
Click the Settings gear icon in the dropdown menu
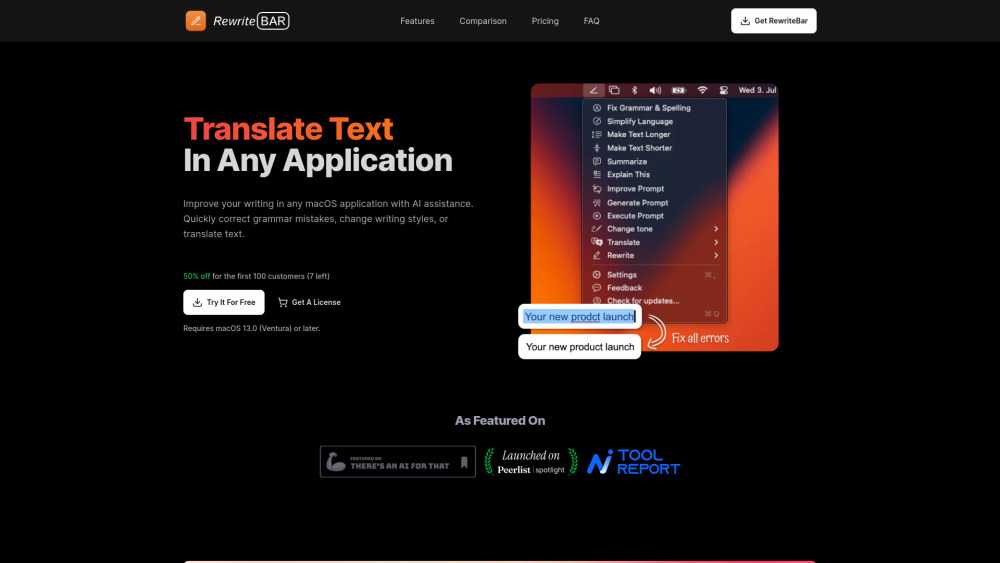point(597,275)
